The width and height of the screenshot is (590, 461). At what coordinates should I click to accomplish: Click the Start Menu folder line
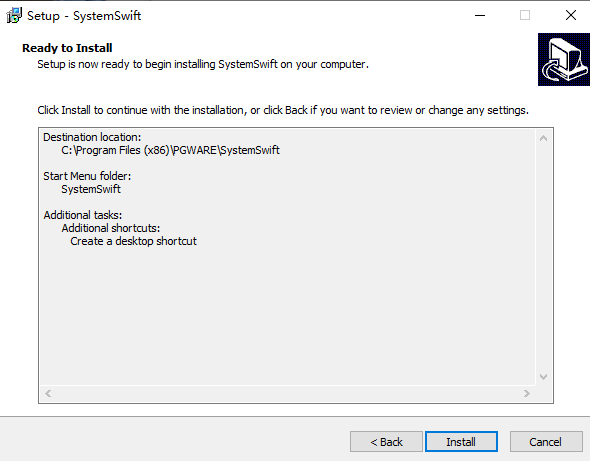[x=87, y=176]
